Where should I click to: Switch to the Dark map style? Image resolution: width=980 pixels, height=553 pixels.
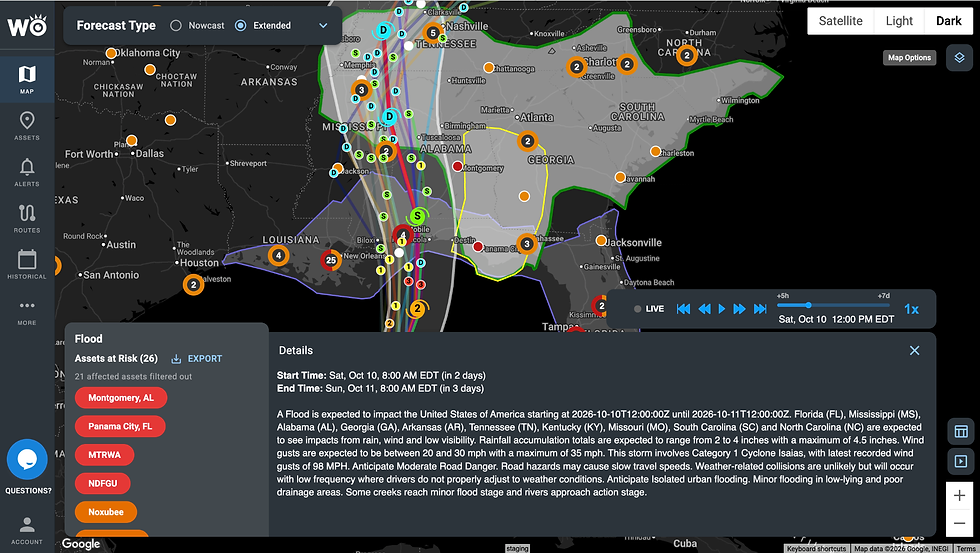(x=948, y=21)
